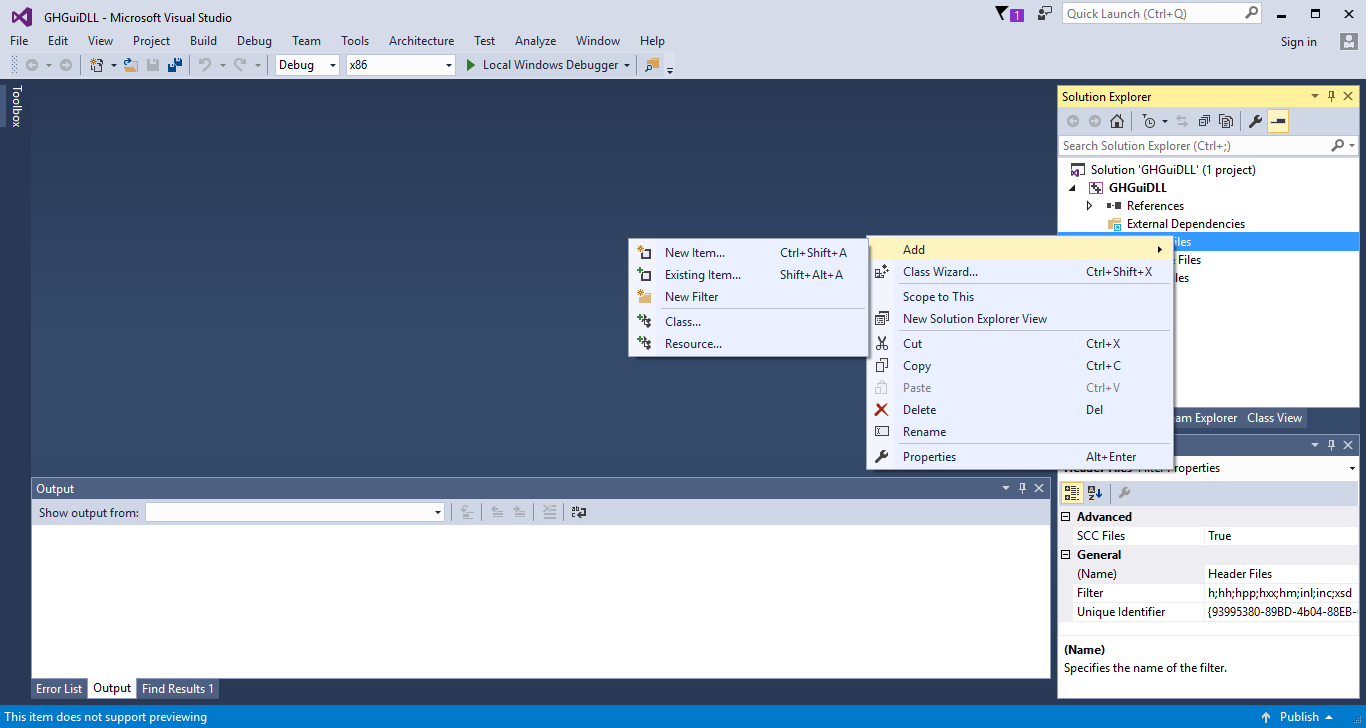
Task: Open the Toolbox side tab
Action: [16, 106]
